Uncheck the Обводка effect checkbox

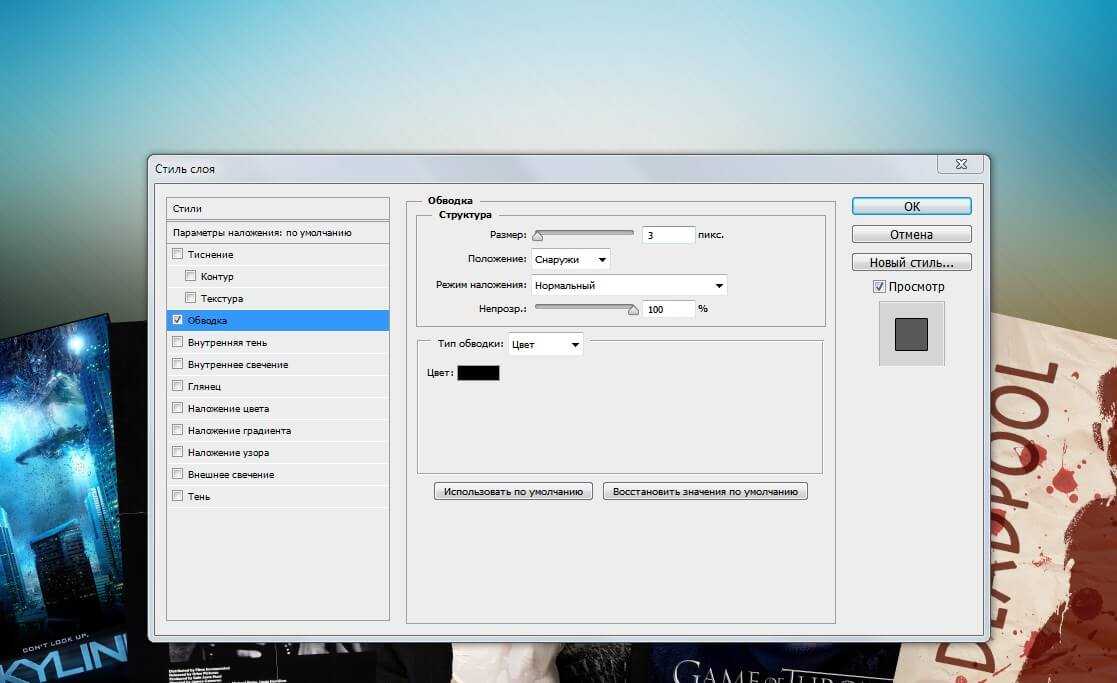(x=178, y=320)
